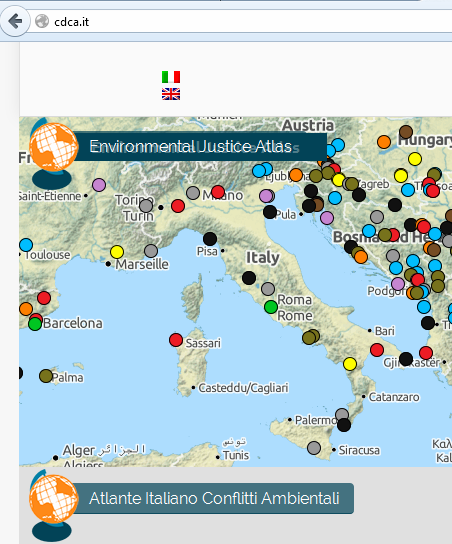This screenshot has height=544, width=452.
Task: Select the yellow marker west of Marseille
Action: [117, 252]
